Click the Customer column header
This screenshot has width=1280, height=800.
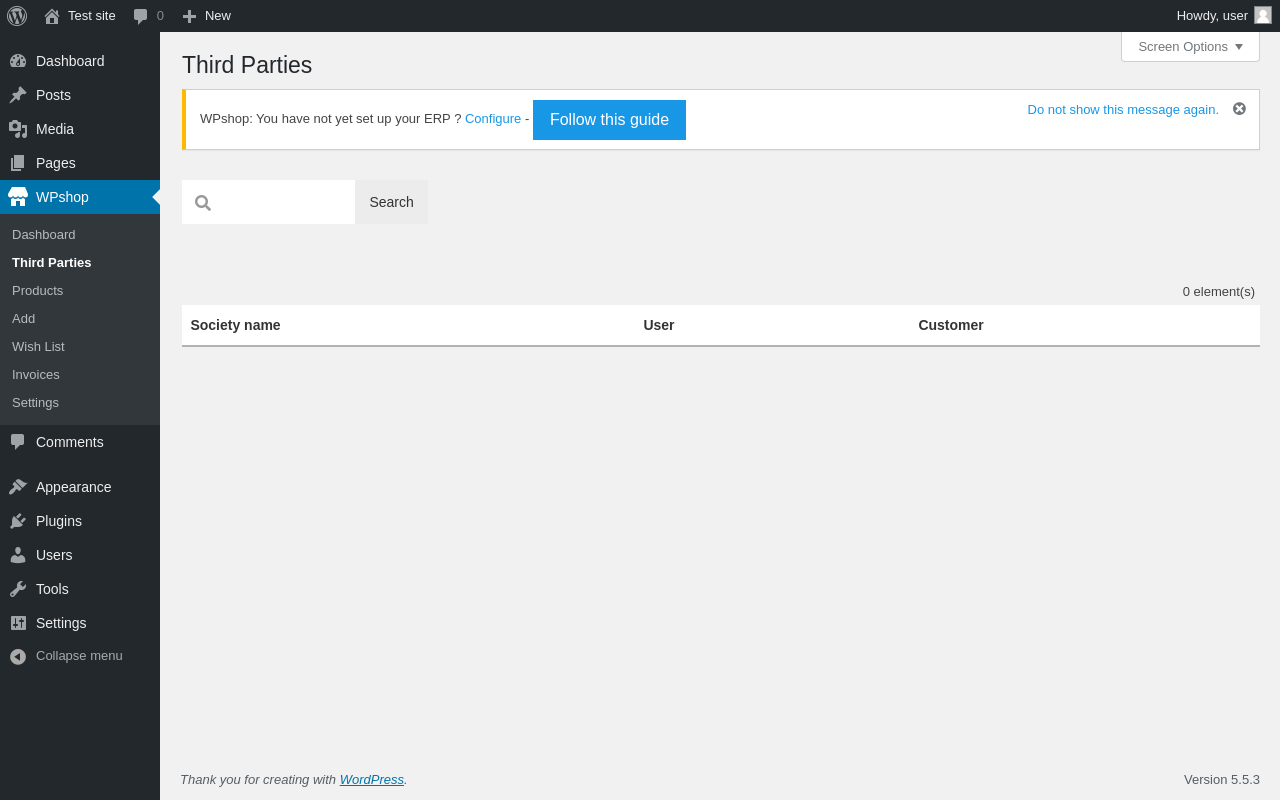[951, 325]
